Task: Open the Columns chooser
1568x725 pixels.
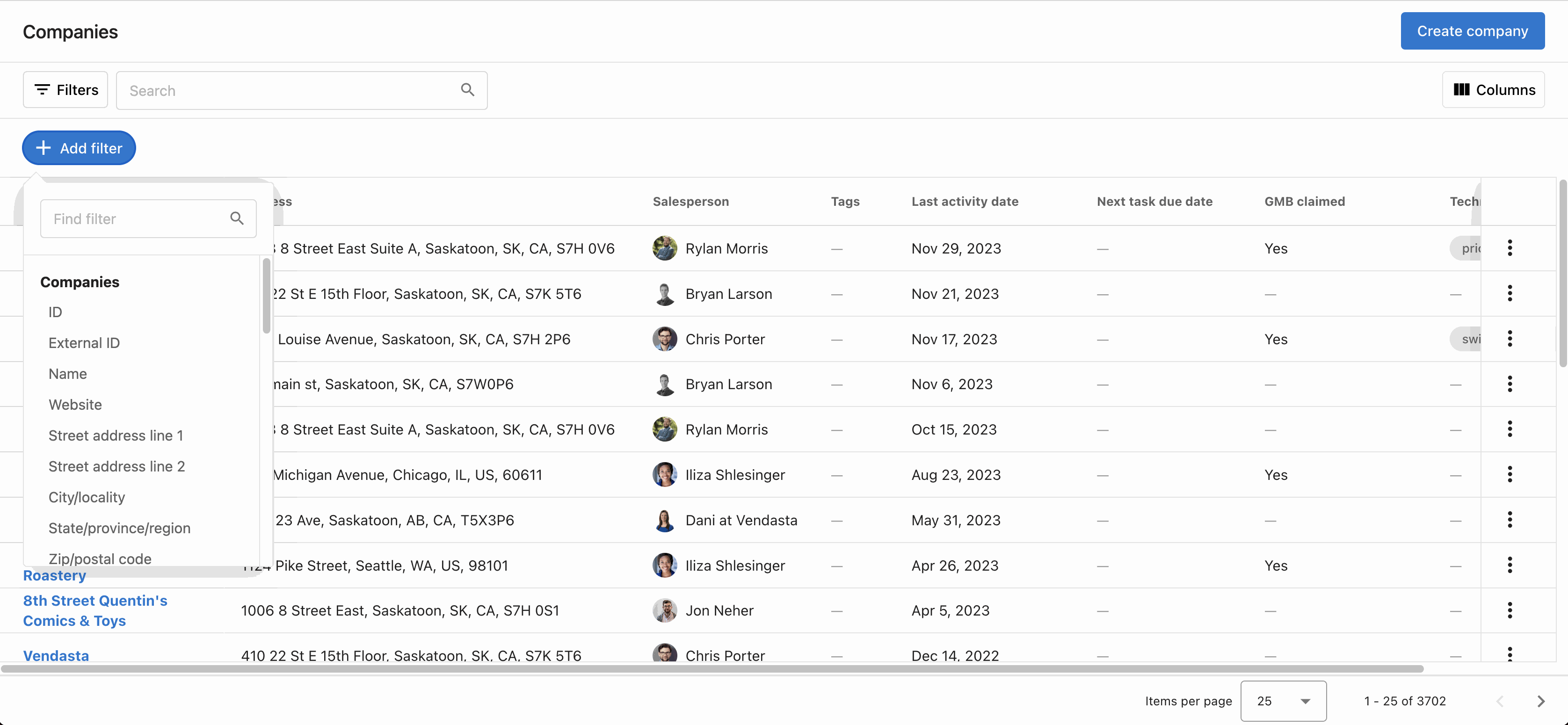Action: coord(1493,90)
